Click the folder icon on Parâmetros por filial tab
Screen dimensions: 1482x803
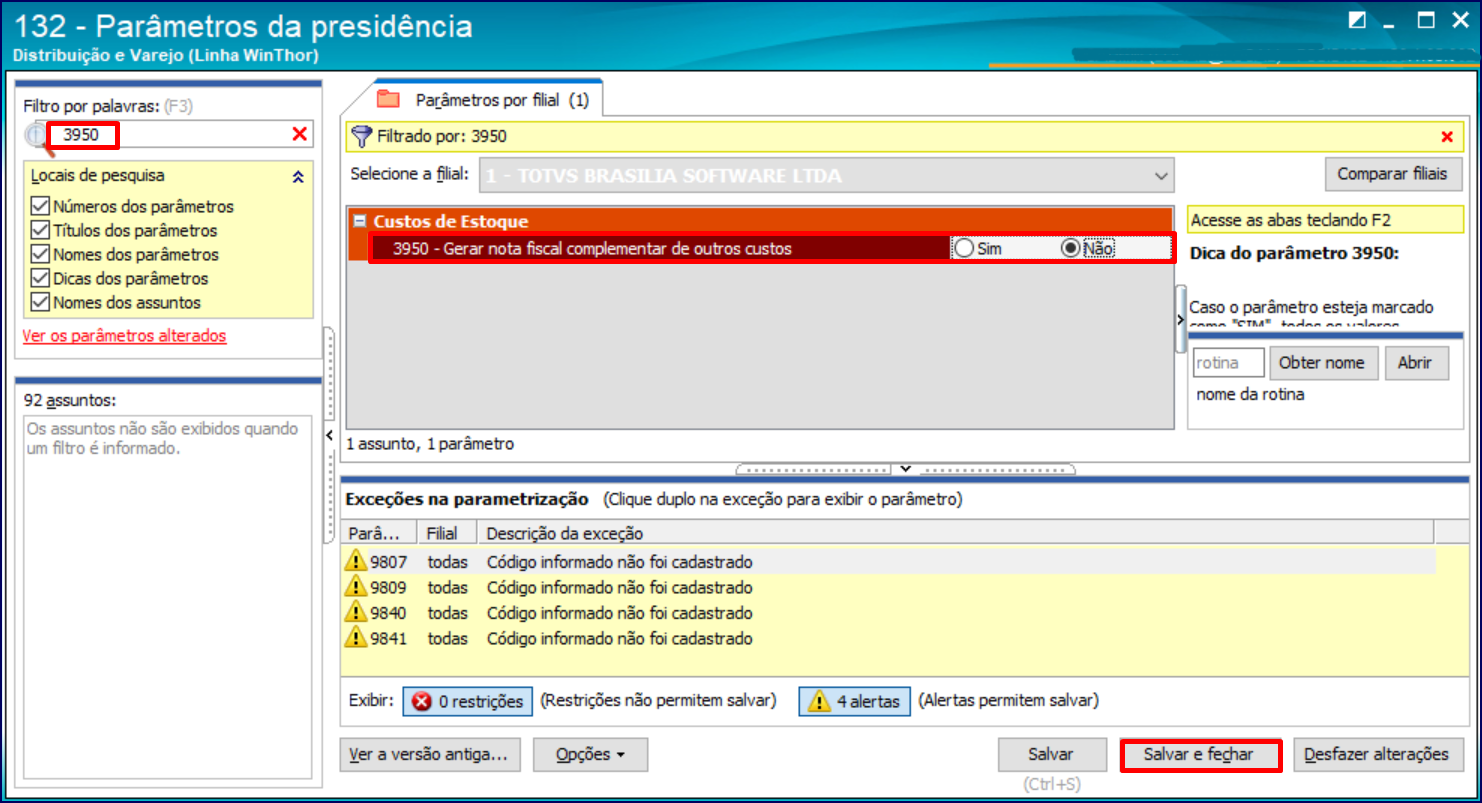(388, 99)
